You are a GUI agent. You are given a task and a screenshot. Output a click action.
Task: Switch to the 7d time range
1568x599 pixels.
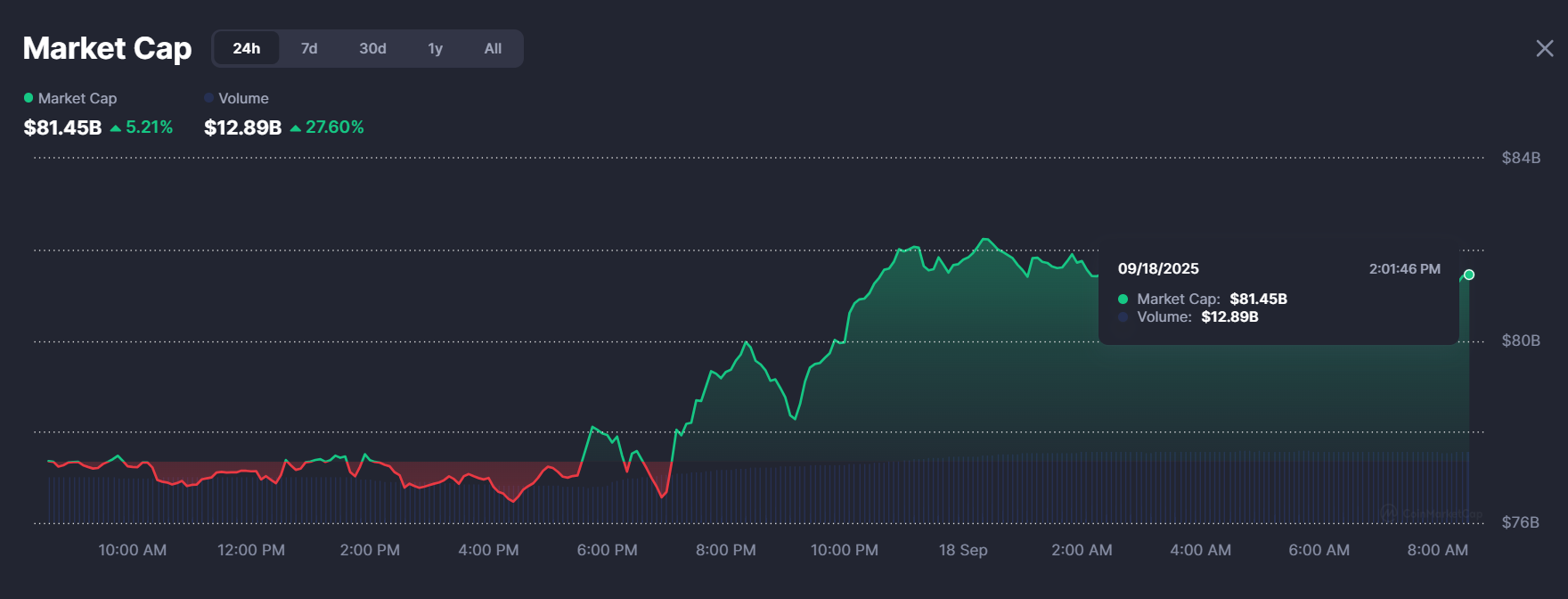click(309, 48)
